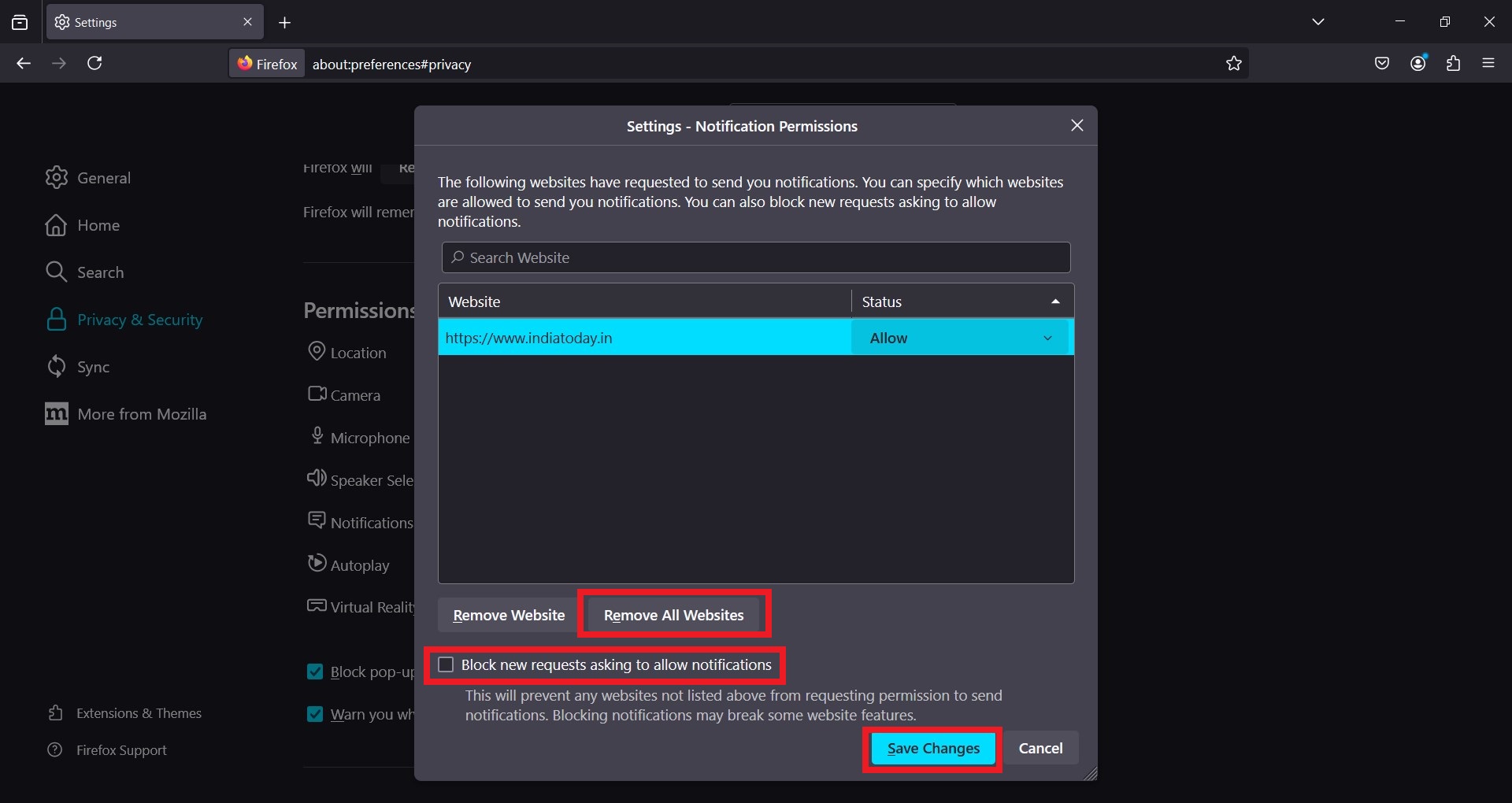Open the Extensions puzzle icon
1512x803 pixels.
[1453, 64]
